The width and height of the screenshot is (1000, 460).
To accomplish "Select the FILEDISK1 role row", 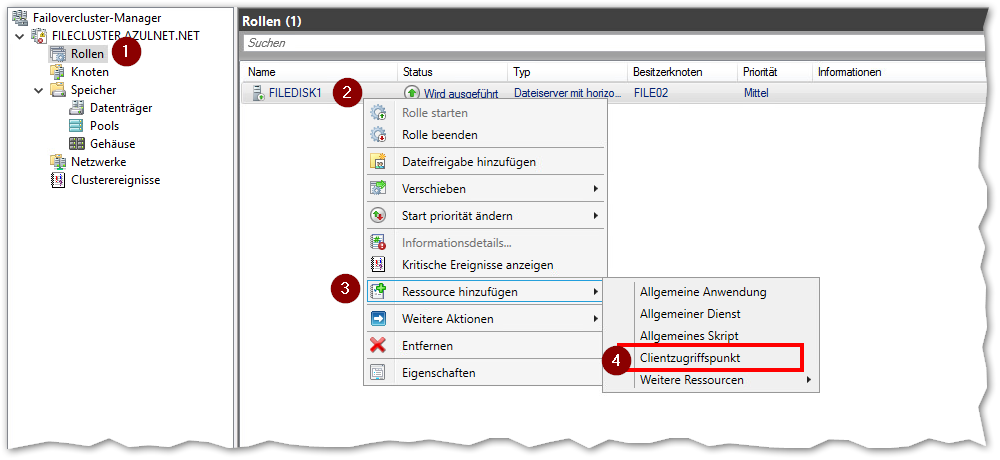I will click(x=295, y=93).
